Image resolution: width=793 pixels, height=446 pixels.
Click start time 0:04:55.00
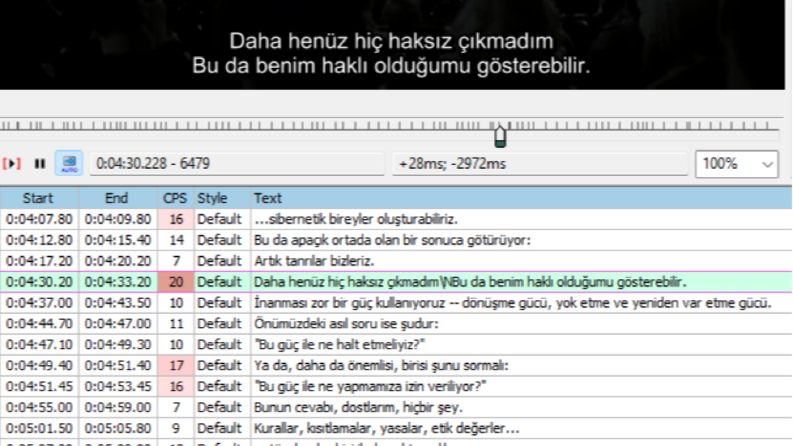pos(39,407)
